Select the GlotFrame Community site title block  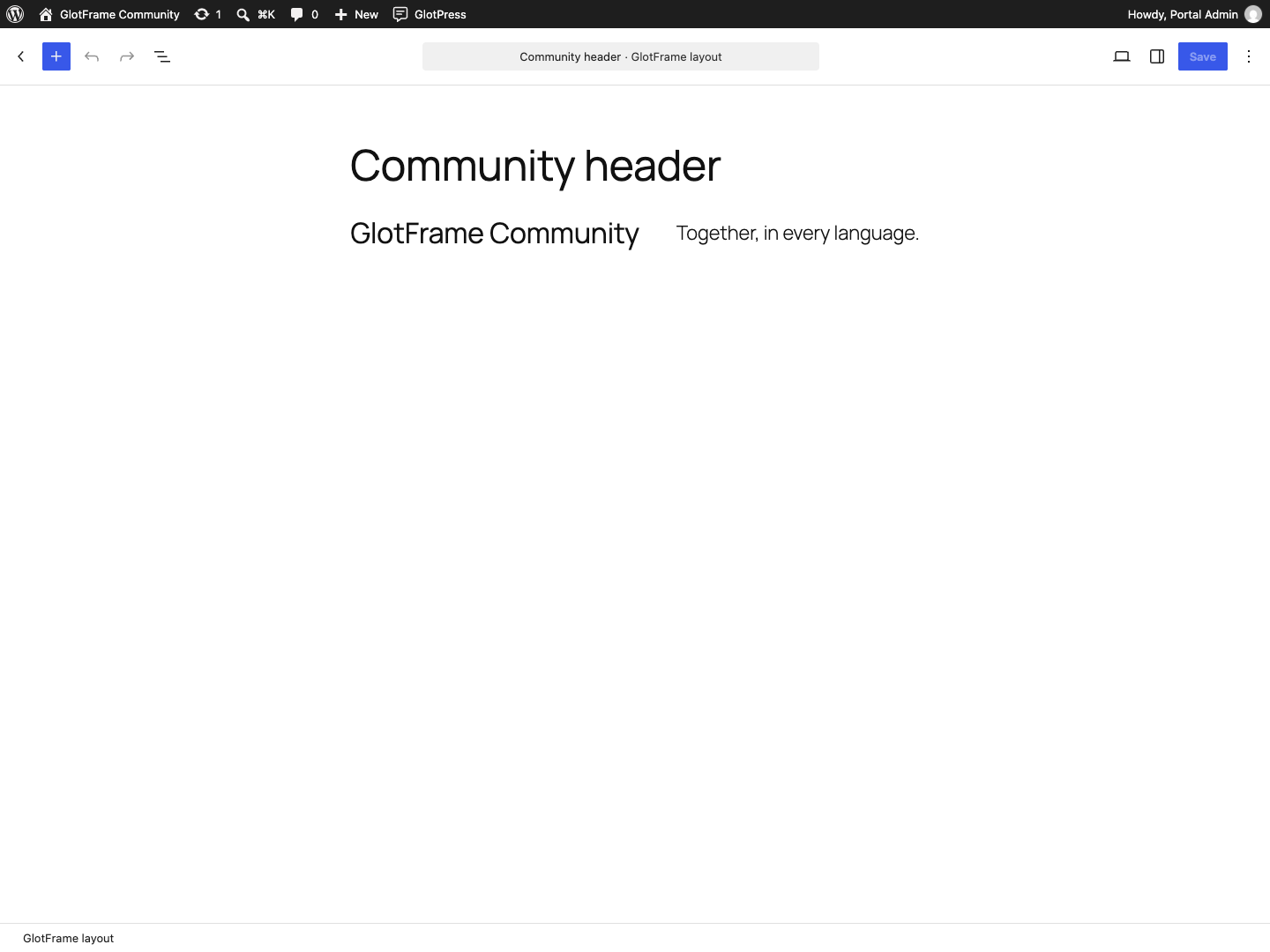tap(495, 234)
